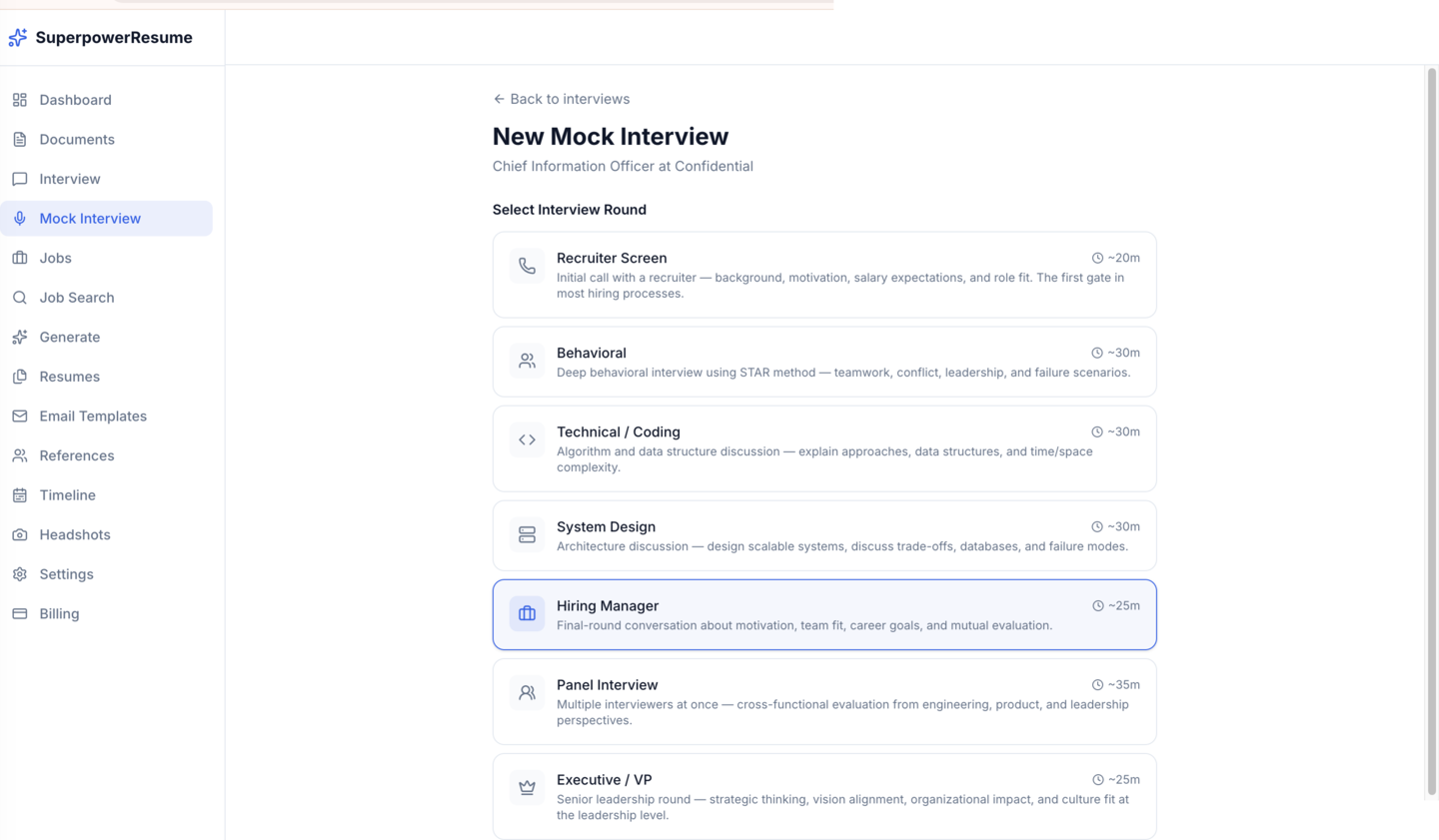Select the Mock Interview microphone icon
The height and width of the screenshot is (840, 1439).
pyautogui.click(x=18, y=218)
